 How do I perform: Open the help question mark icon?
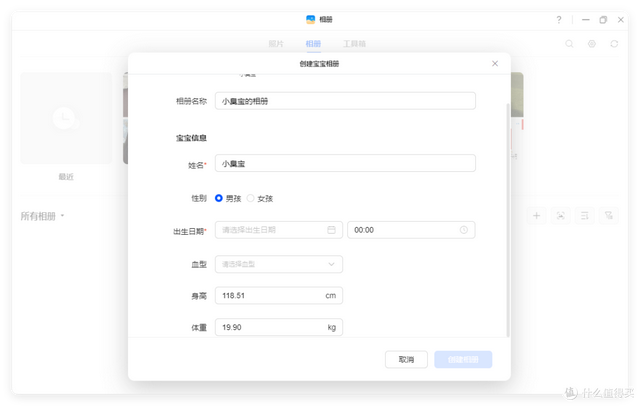tap(559, 20)
